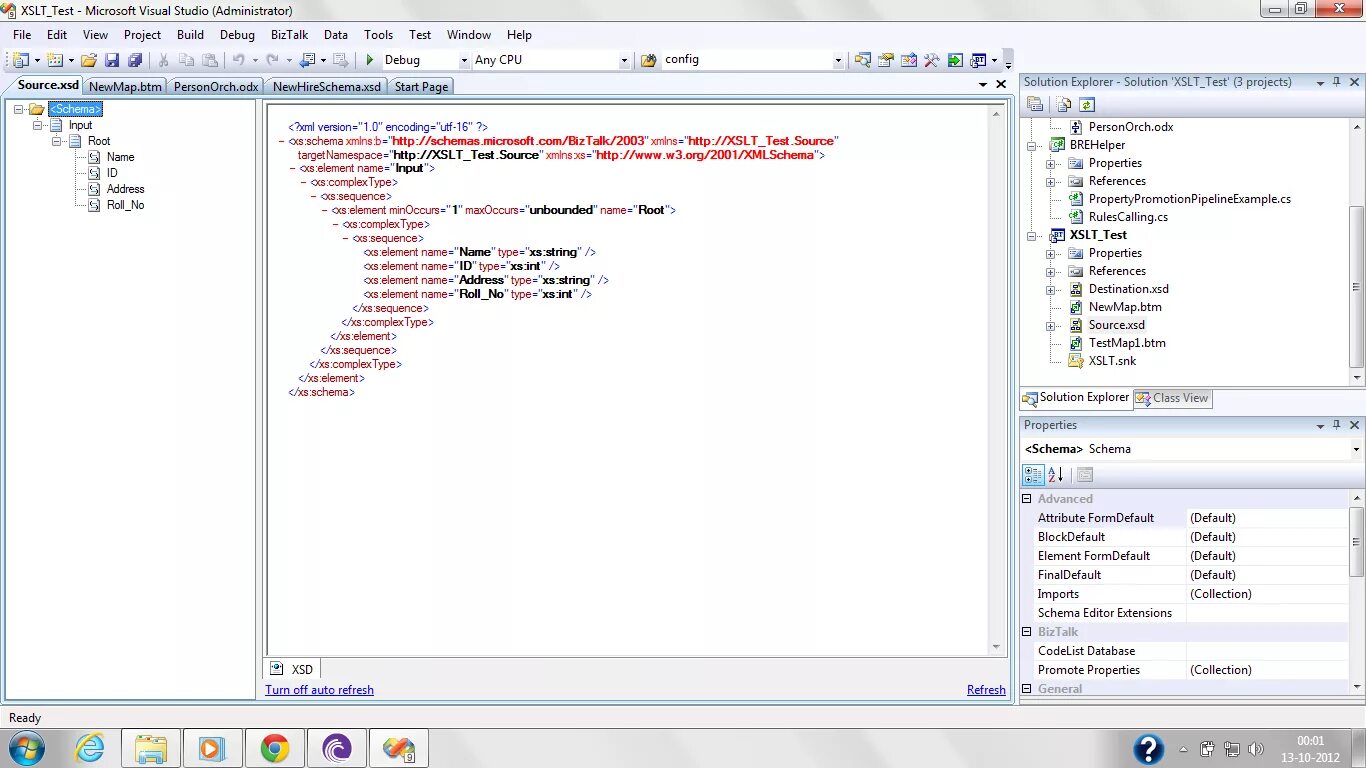
Task: Click the Start Debugging green arrow
Action: click(x=370, y=60)
